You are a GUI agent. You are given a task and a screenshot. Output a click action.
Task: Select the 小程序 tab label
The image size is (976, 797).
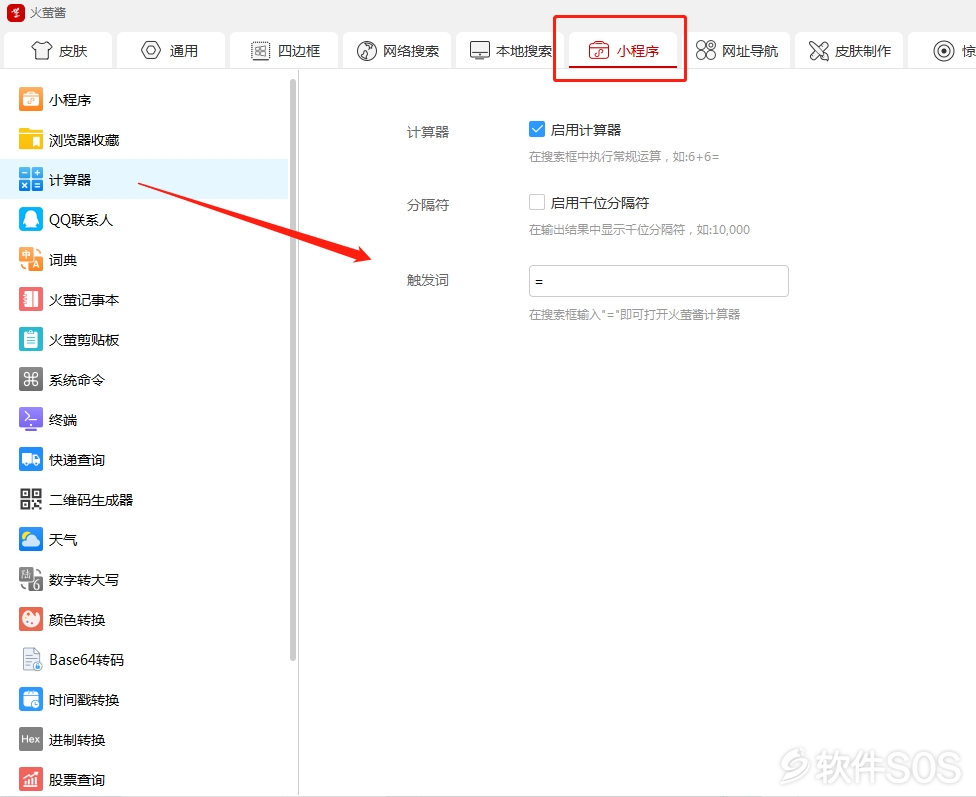click(x=637, y=51)
